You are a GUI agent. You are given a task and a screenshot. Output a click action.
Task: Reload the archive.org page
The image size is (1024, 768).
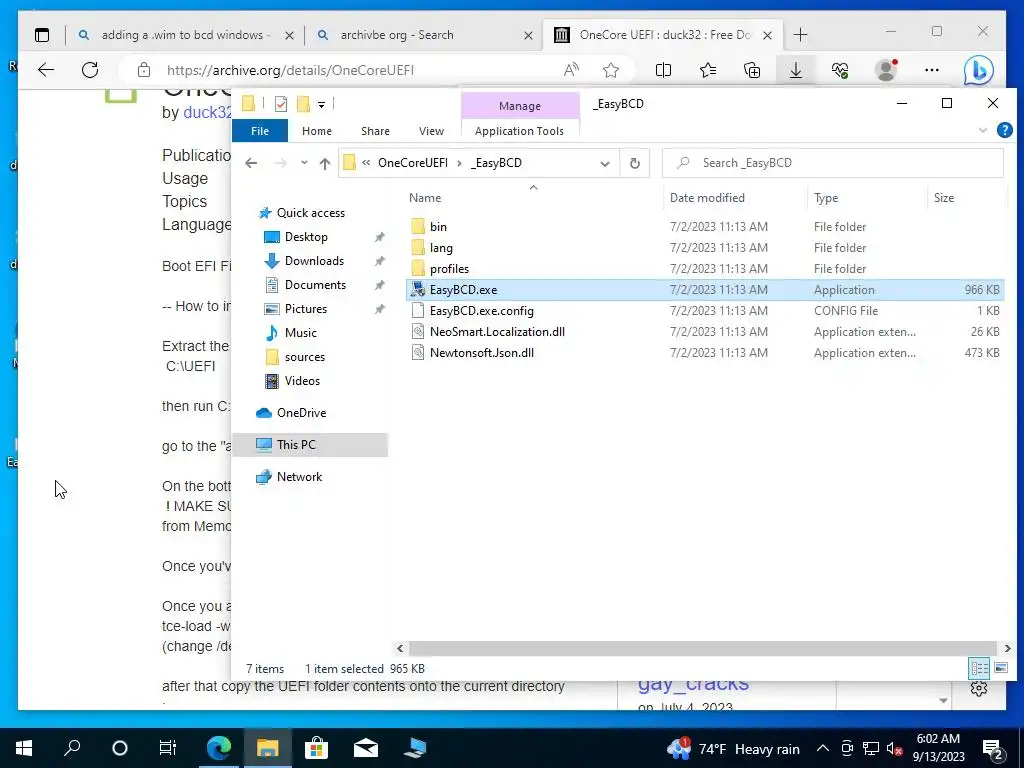tap(90, 70)
